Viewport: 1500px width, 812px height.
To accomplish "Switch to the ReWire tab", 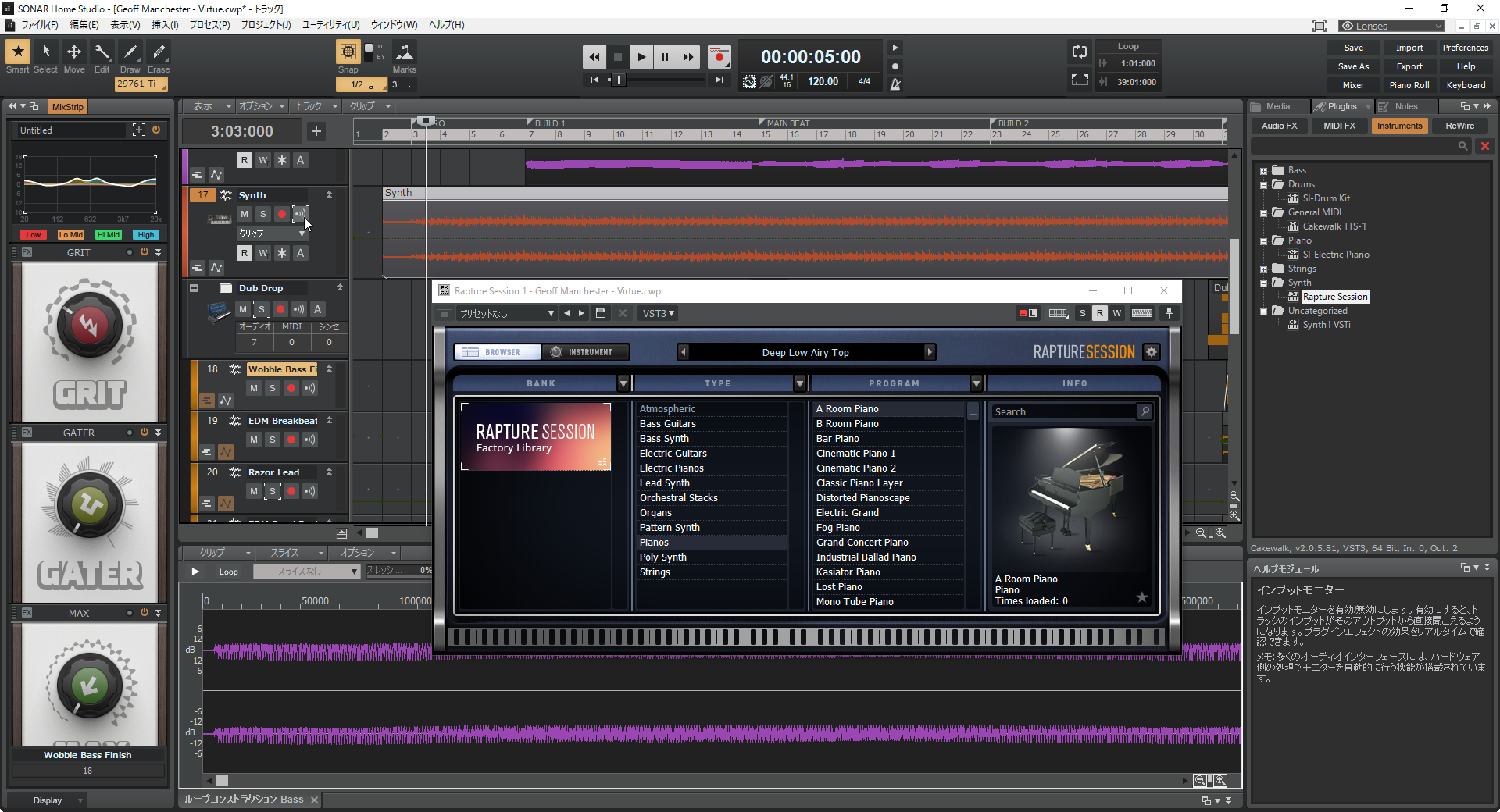I will click(x=1459, y=126).
